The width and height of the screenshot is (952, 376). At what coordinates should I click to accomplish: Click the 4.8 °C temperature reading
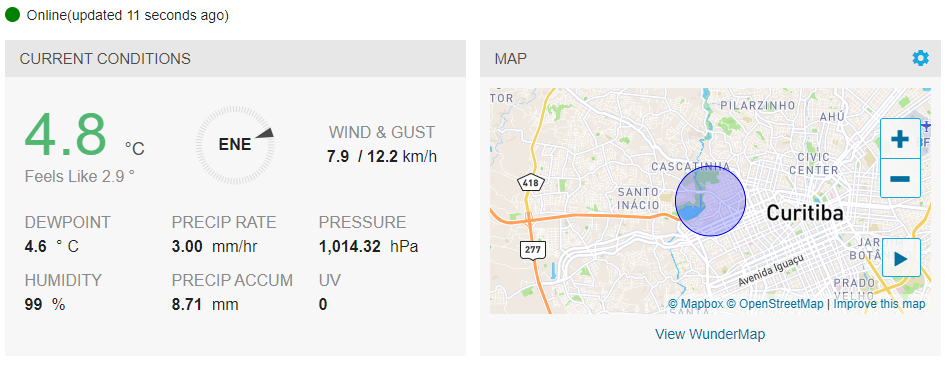pyautogui.click(x=84, y=136)
